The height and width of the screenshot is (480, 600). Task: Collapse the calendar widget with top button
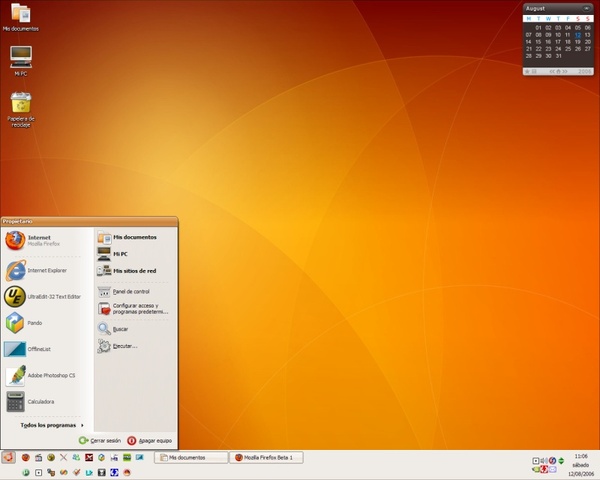(587, 8)
